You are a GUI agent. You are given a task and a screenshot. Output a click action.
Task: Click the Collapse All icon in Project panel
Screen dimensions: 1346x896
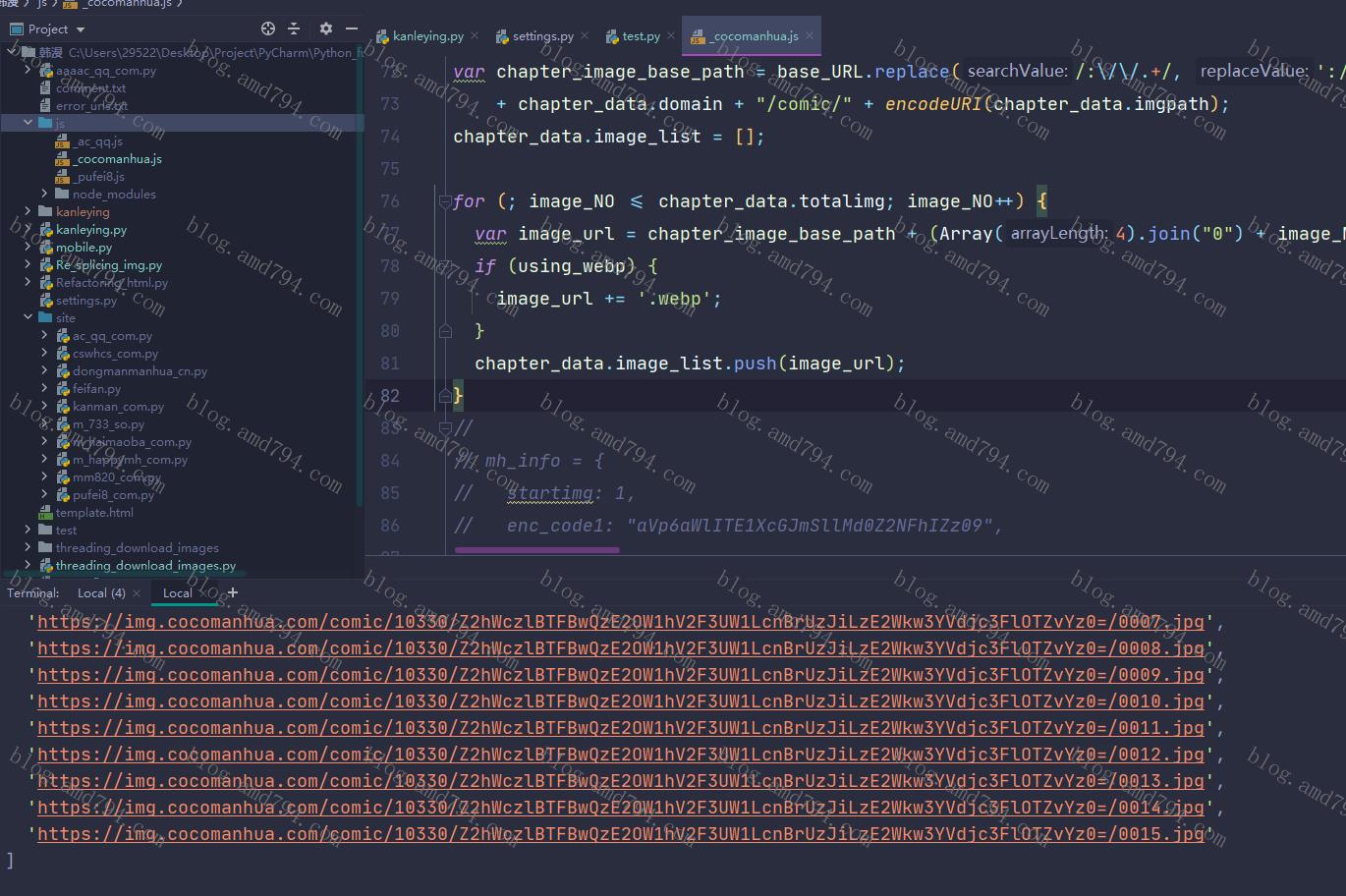[294, 28]
